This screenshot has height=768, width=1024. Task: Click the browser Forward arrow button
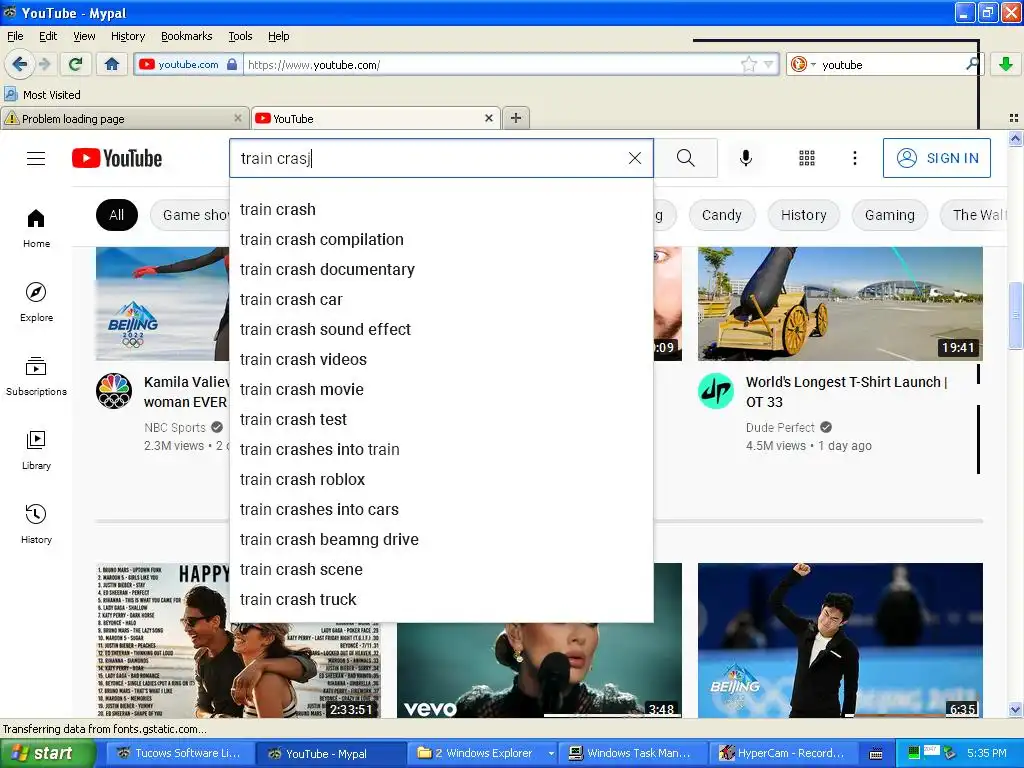[44, 64]
